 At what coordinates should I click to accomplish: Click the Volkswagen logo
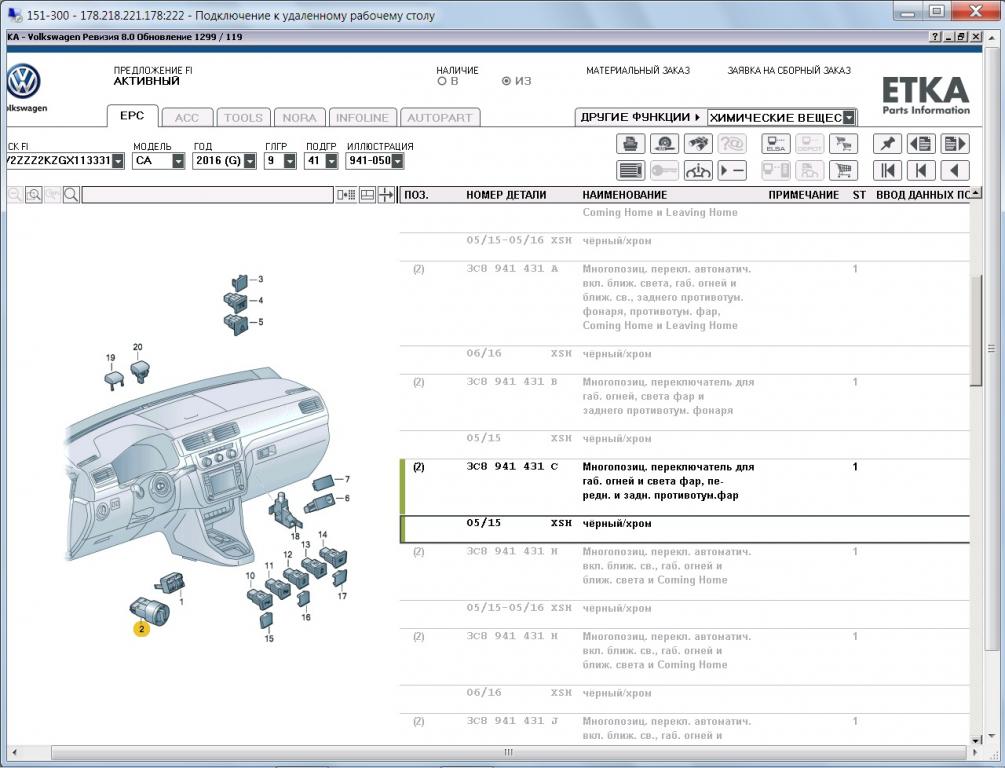coord(24,81)
